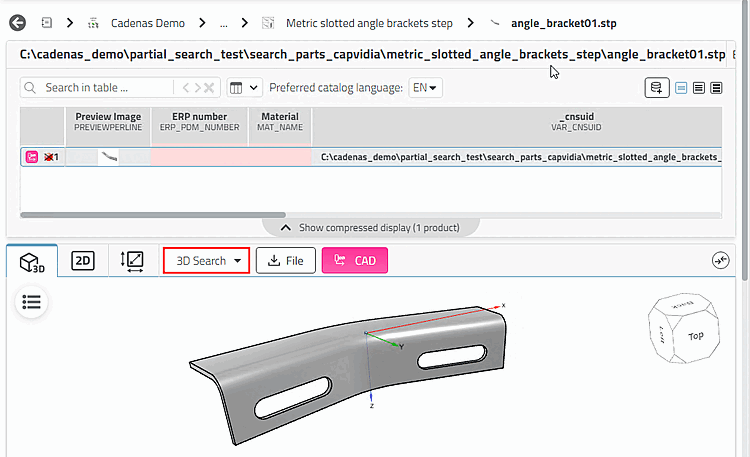
Task: Go to next search match arrow
Action: 197,88
